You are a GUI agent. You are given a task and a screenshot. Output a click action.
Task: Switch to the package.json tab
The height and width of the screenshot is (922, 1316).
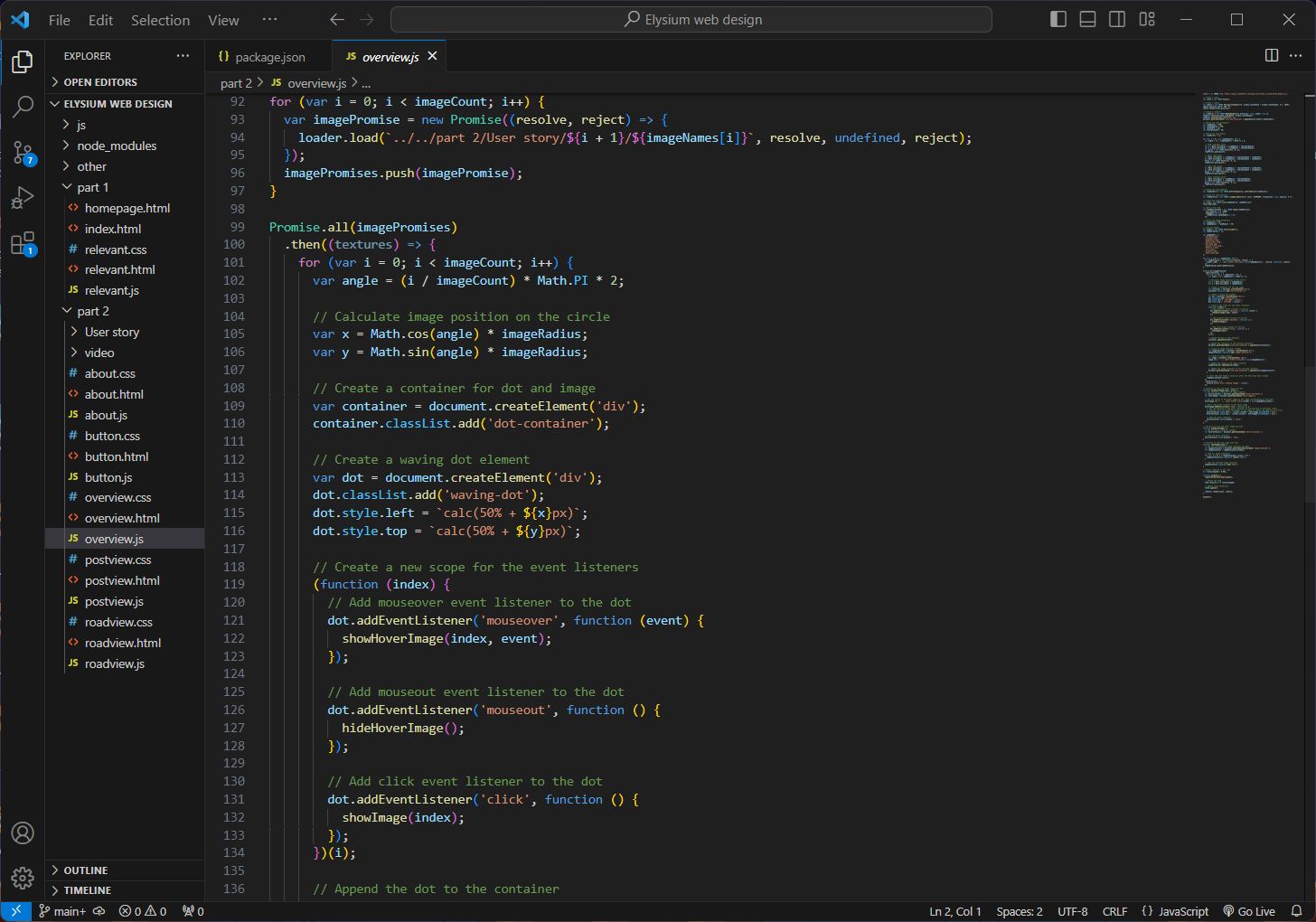(x=269, y=57)
